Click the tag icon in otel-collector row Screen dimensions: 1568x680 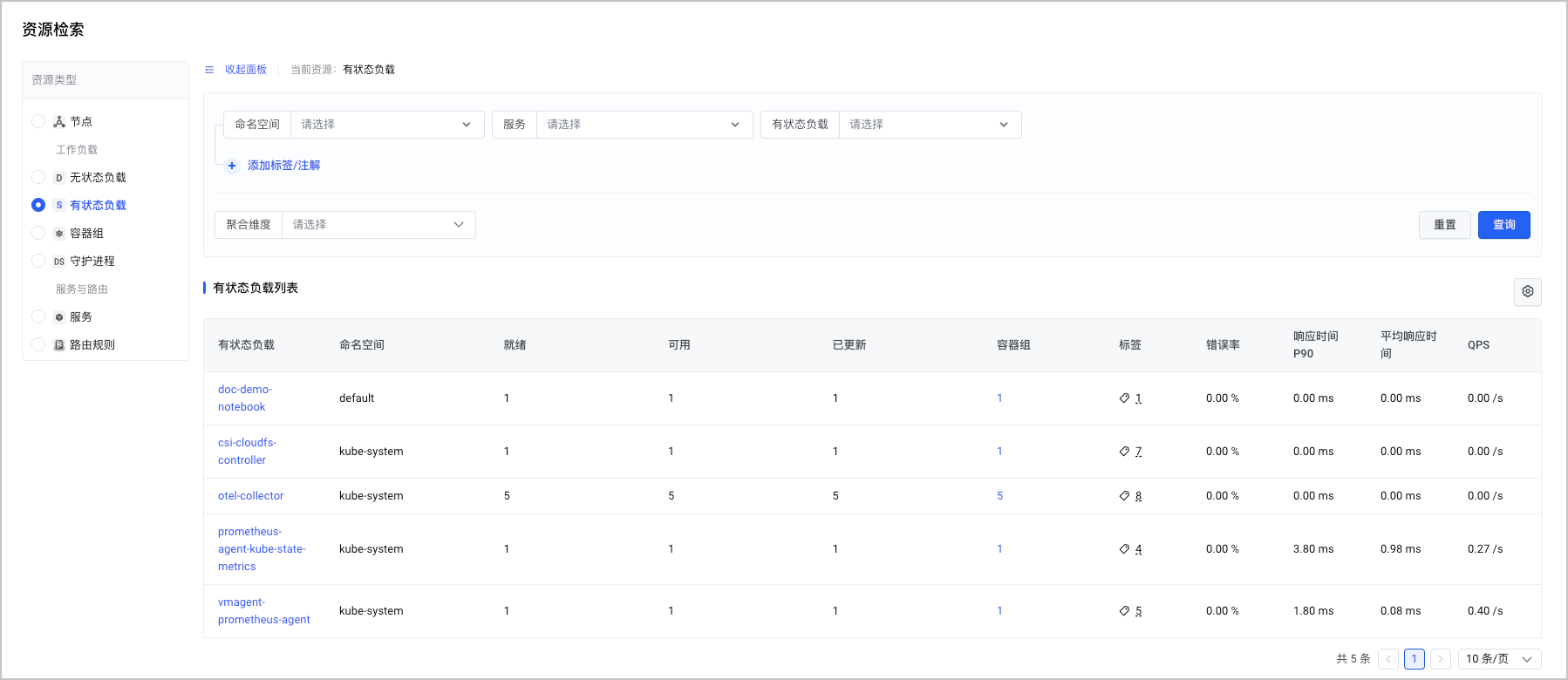click(x=1124, y=496)
